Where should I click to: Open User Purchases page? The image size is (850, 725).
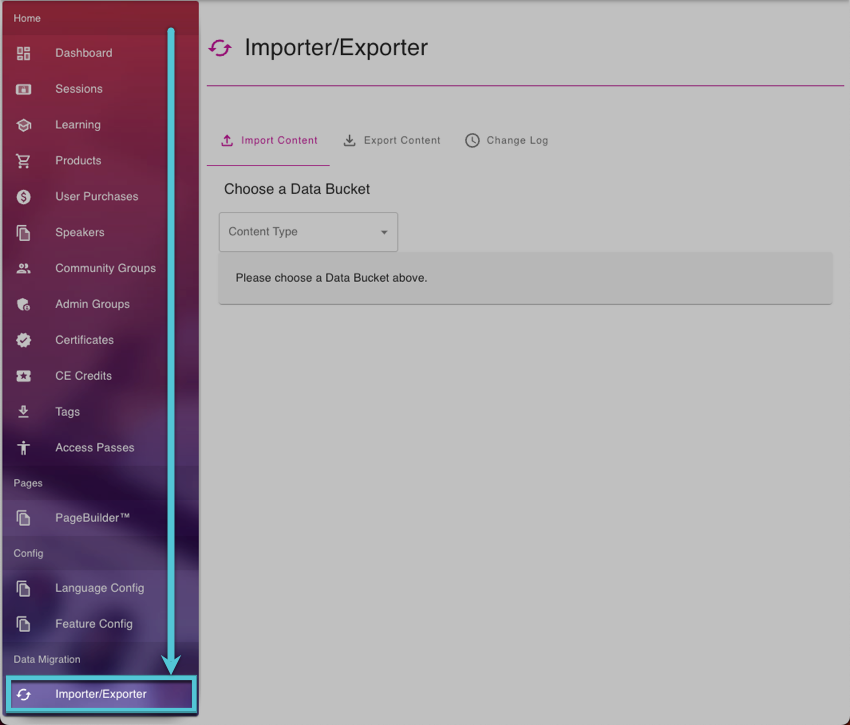[x=101, y=196]
